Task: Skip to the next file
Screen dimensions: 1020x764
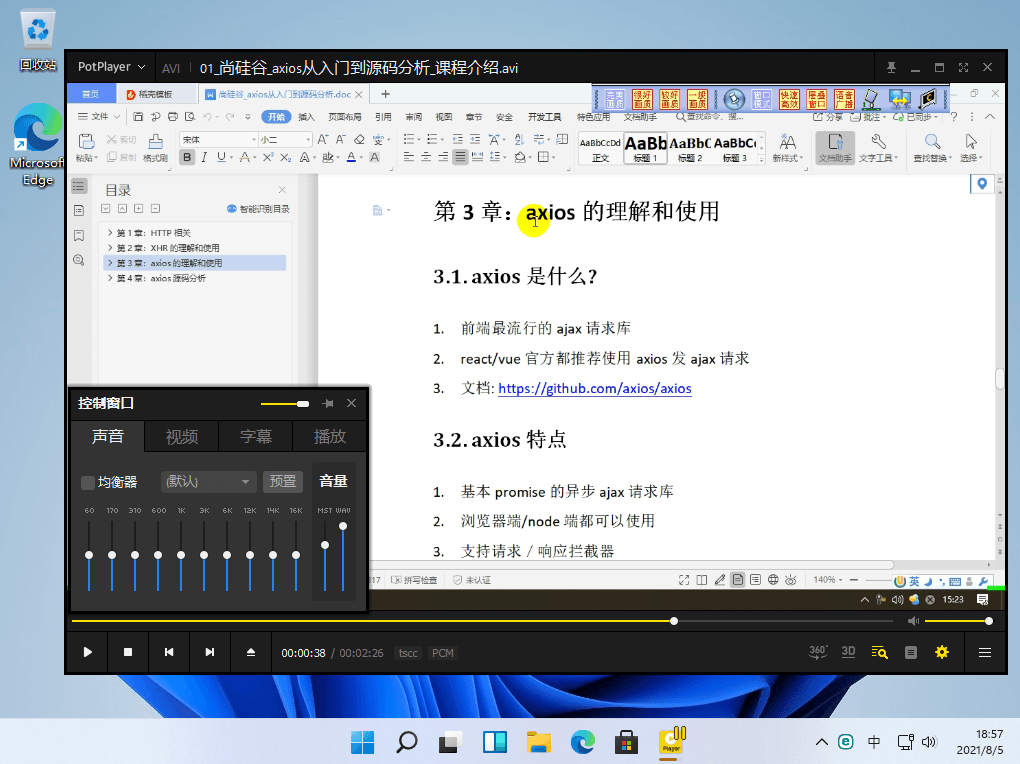Action: click(x=209, y=652)
